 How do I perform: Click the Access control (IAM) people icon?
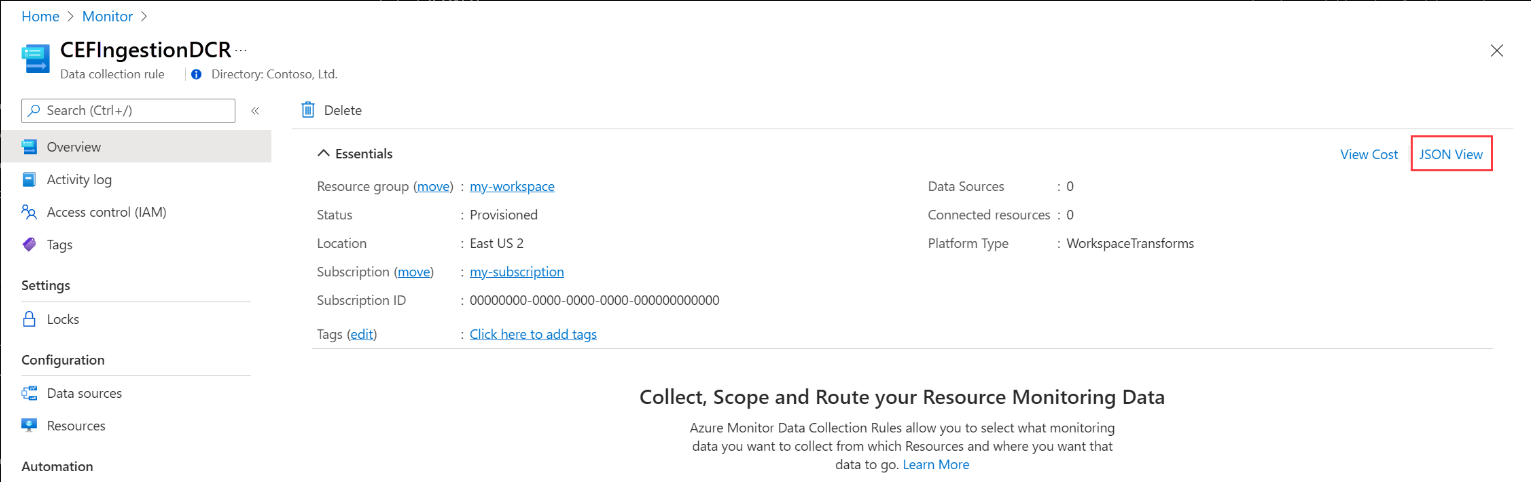(30, 212)
